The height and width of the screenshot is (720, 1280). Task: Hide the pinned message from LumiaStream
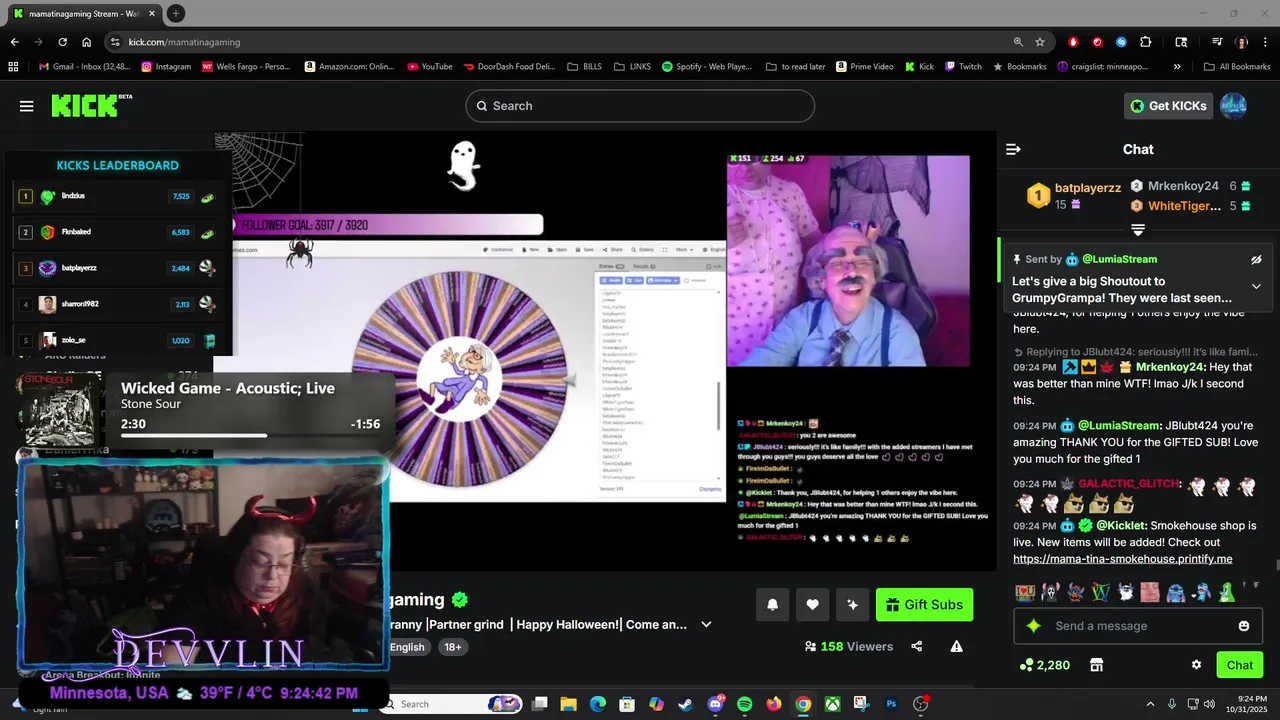pos(1256,259)
